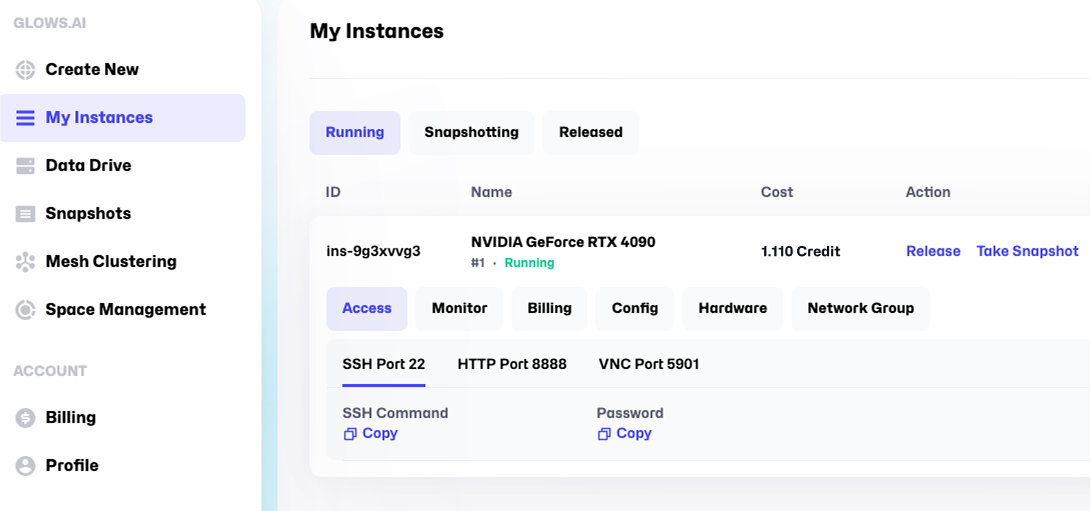Click Take Snapshot link
1091x511 pixels.
[x=1028, y=251]
